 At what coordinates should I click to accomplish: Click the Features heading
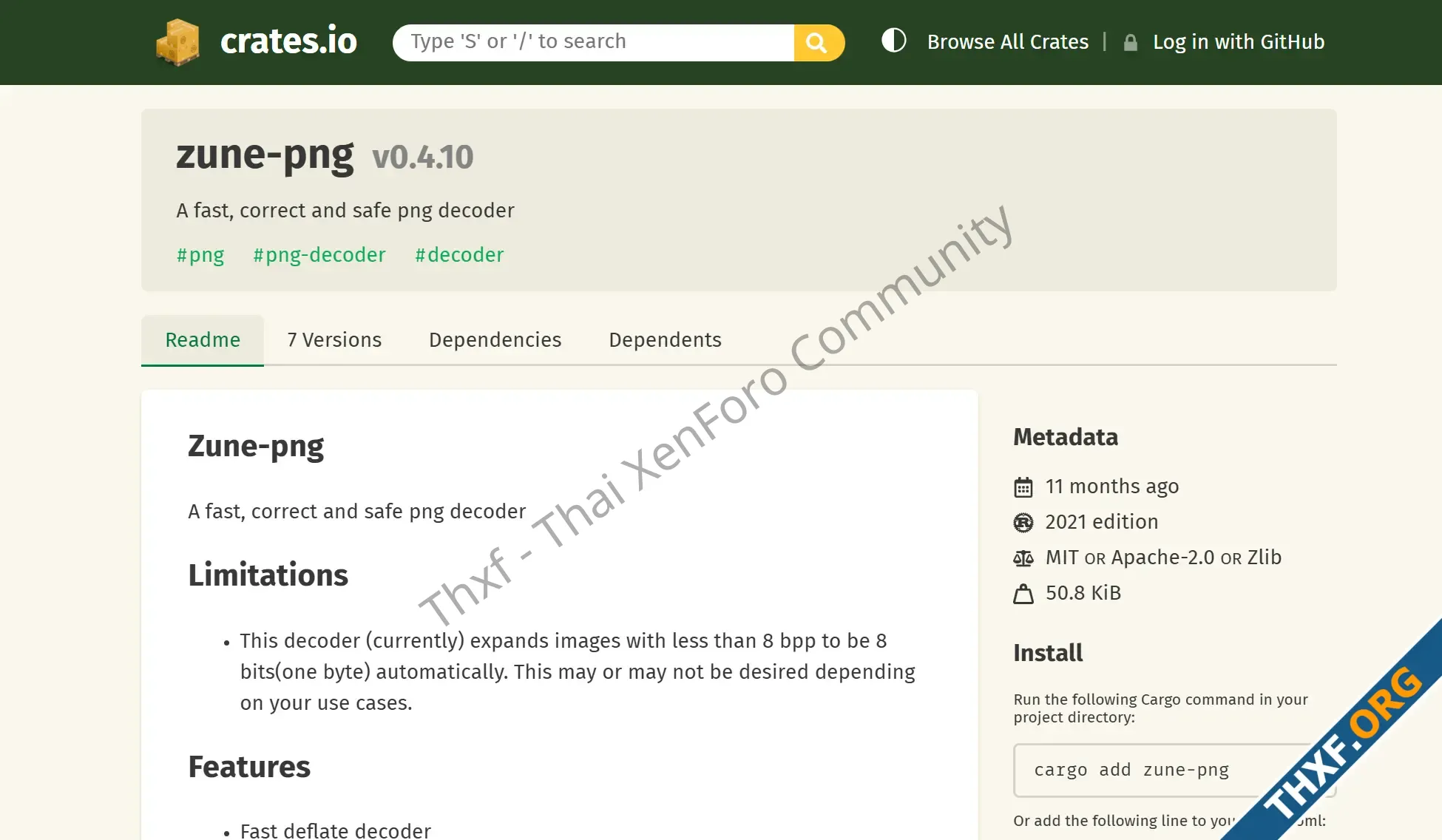(249, 767)
